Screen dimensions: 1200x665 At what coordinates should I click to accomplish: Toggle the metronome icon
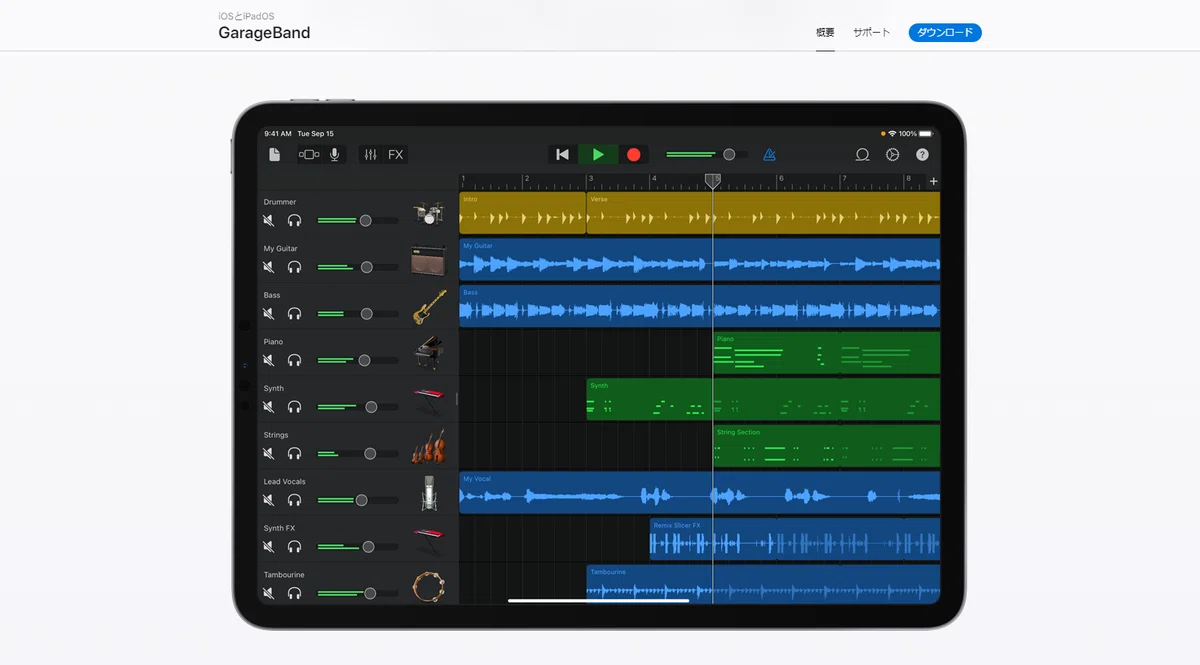(x=769, y=155)
